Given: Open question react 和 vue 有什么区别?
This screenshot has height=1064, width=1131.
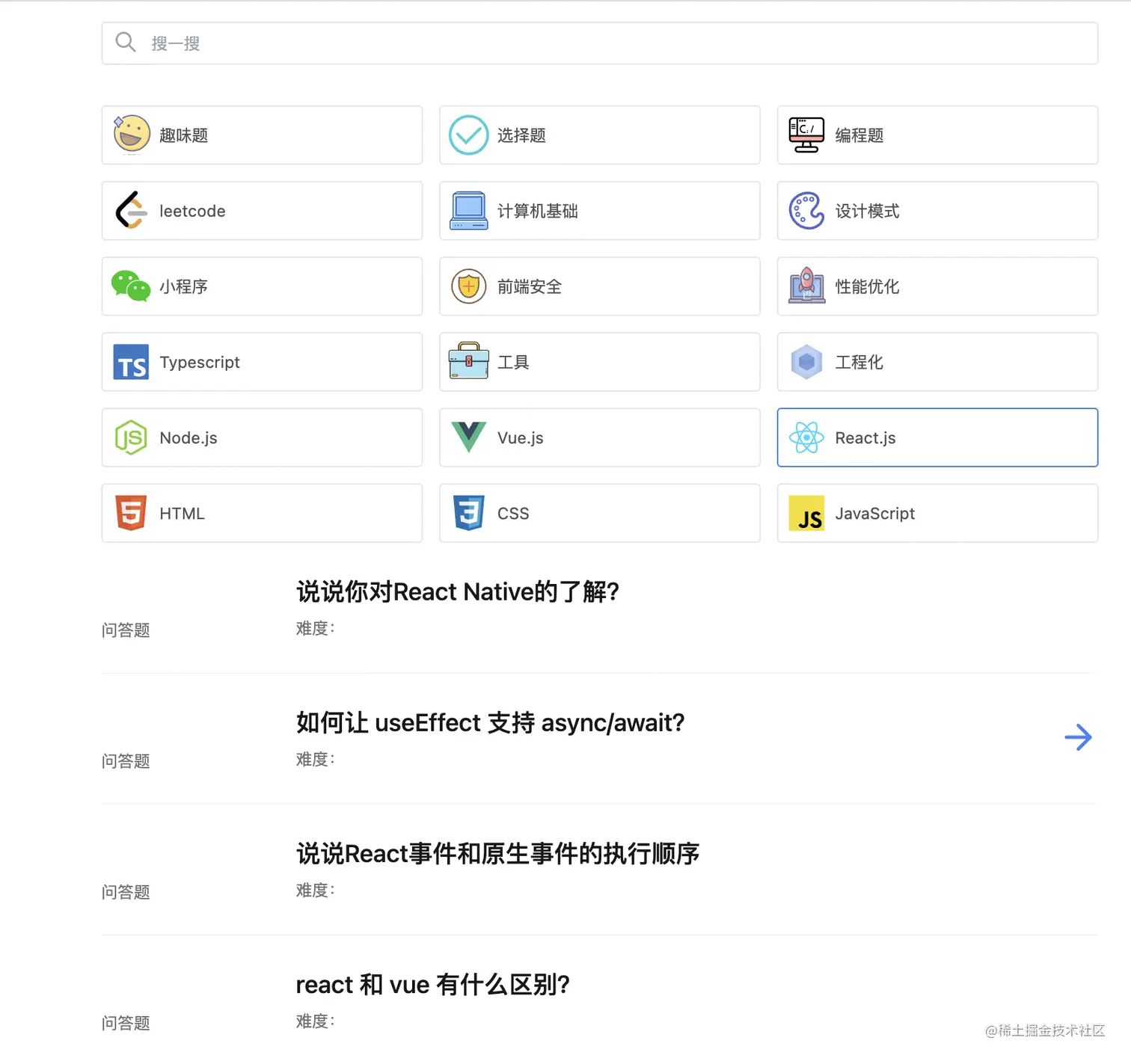Looking at the screenshot, I should coord(433,984).
